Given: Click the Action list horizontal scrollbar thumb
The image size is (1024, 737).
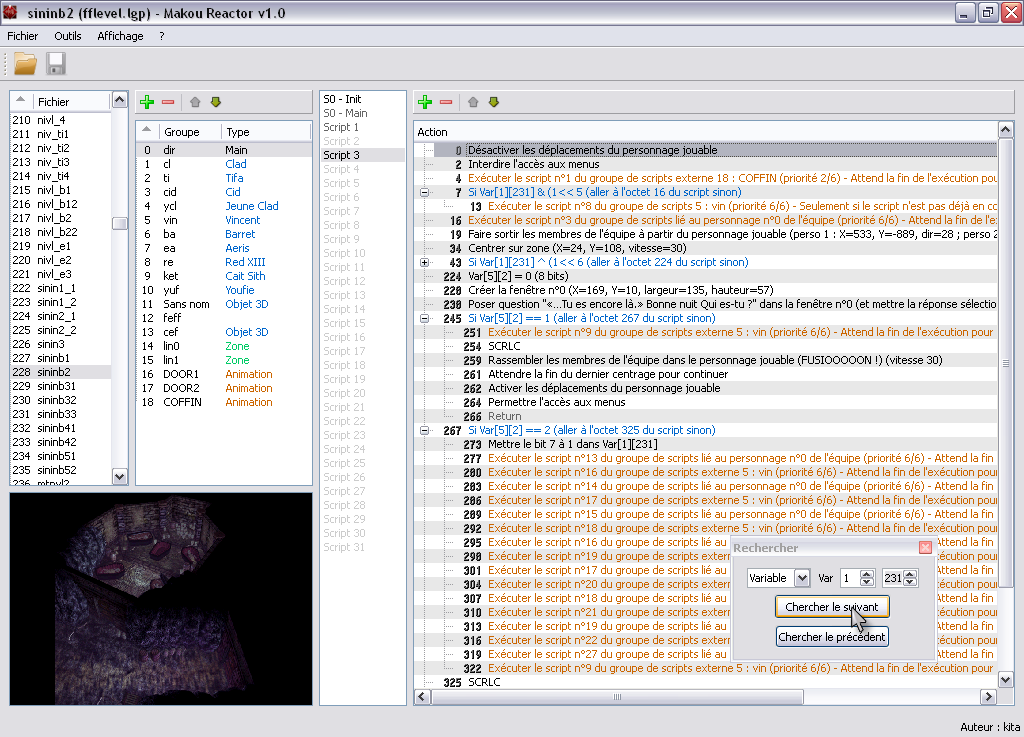Looking at the screenshot, I should pyautogui.click(x=616, y=697).
